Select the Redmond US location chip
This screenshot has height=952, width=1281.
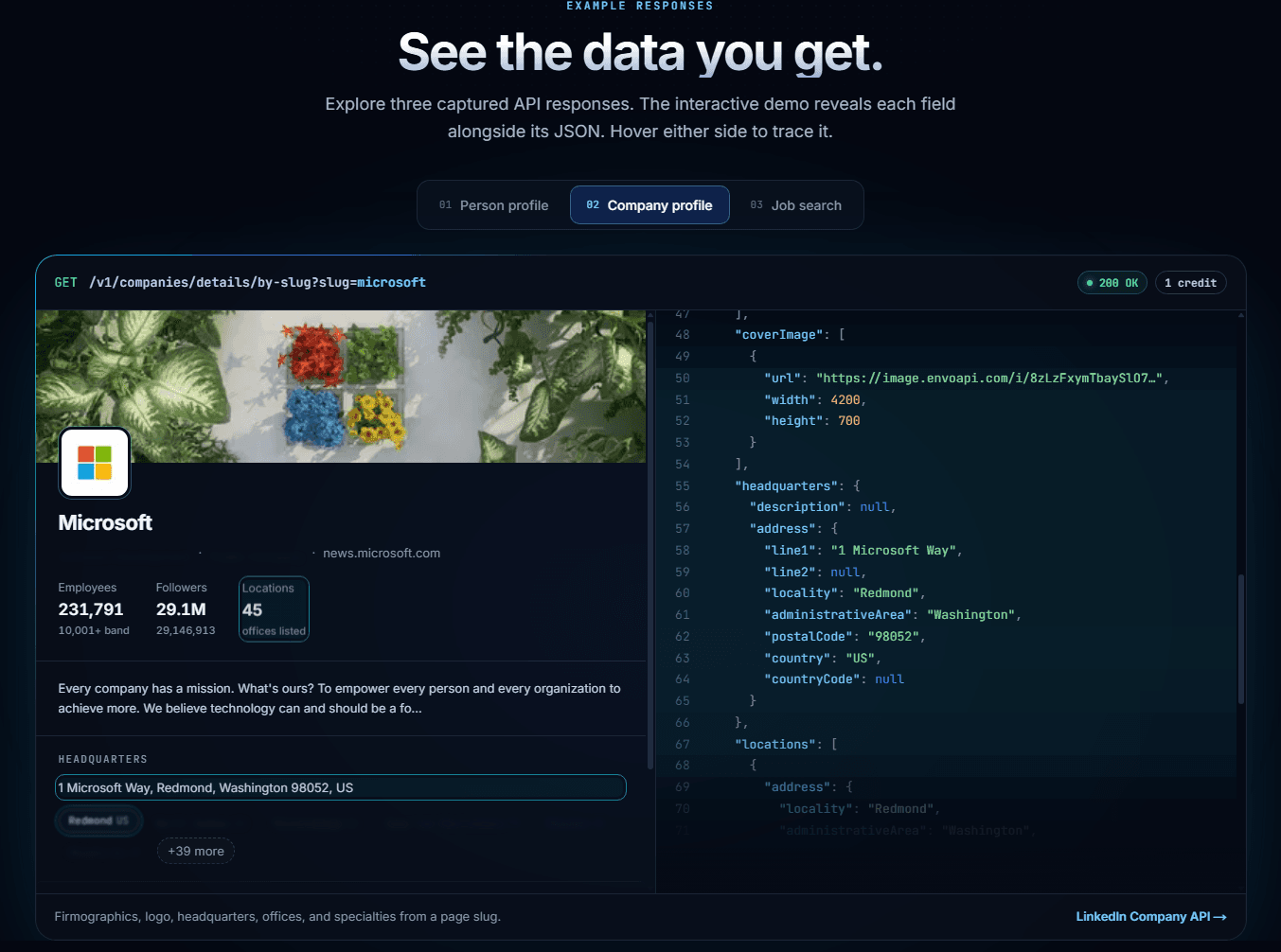98,820
